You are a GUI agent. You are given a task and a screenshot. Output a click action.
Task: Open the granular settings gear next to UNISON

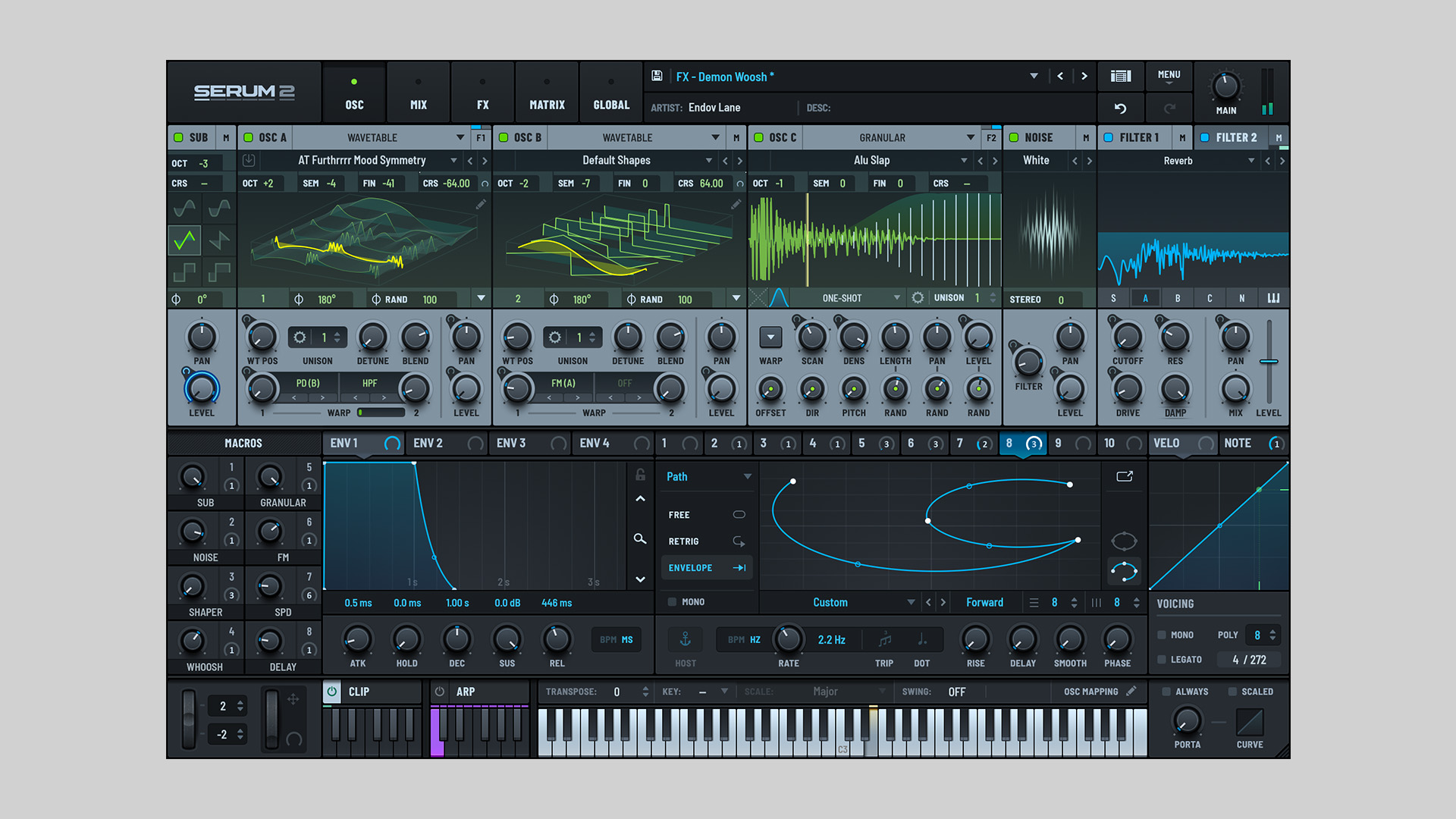click(918, 298)
